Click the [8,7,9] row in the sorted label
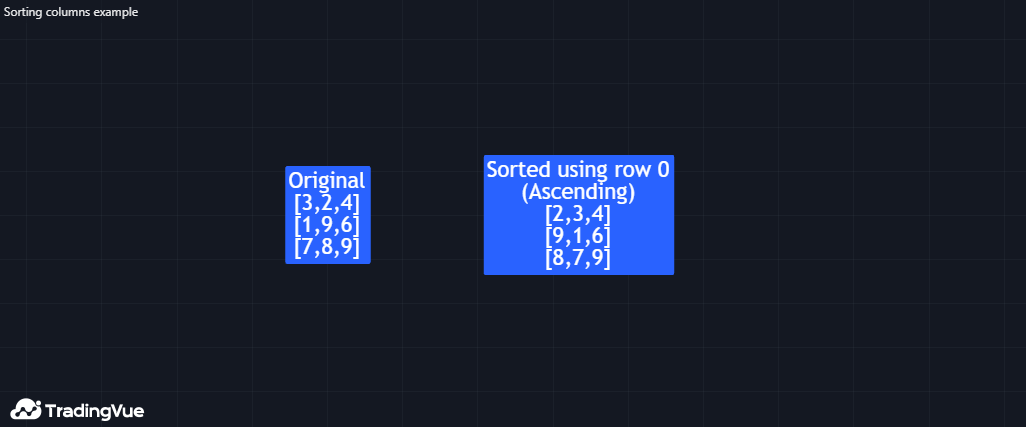Viewport: 1026px width, 427px height. coord(578,258)
